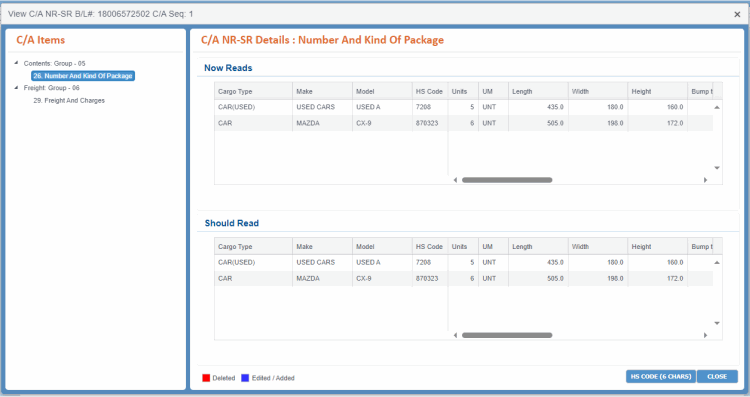
Task: Close the View C/A NR-SR dialog
Action: [x=737, y=14]
